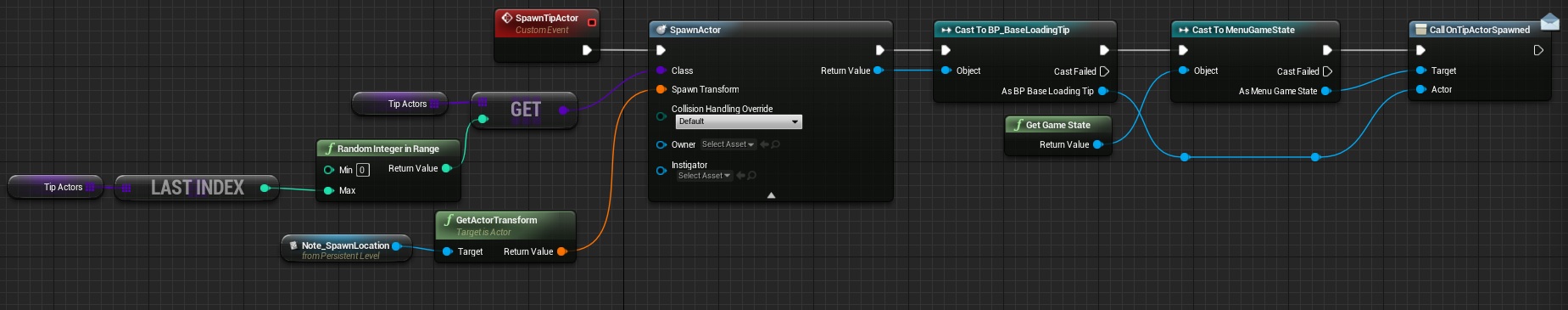This screenshot has width=1568, height=310.
Task: Click Get Game State Return Value pin
Action: [1097, 144]
